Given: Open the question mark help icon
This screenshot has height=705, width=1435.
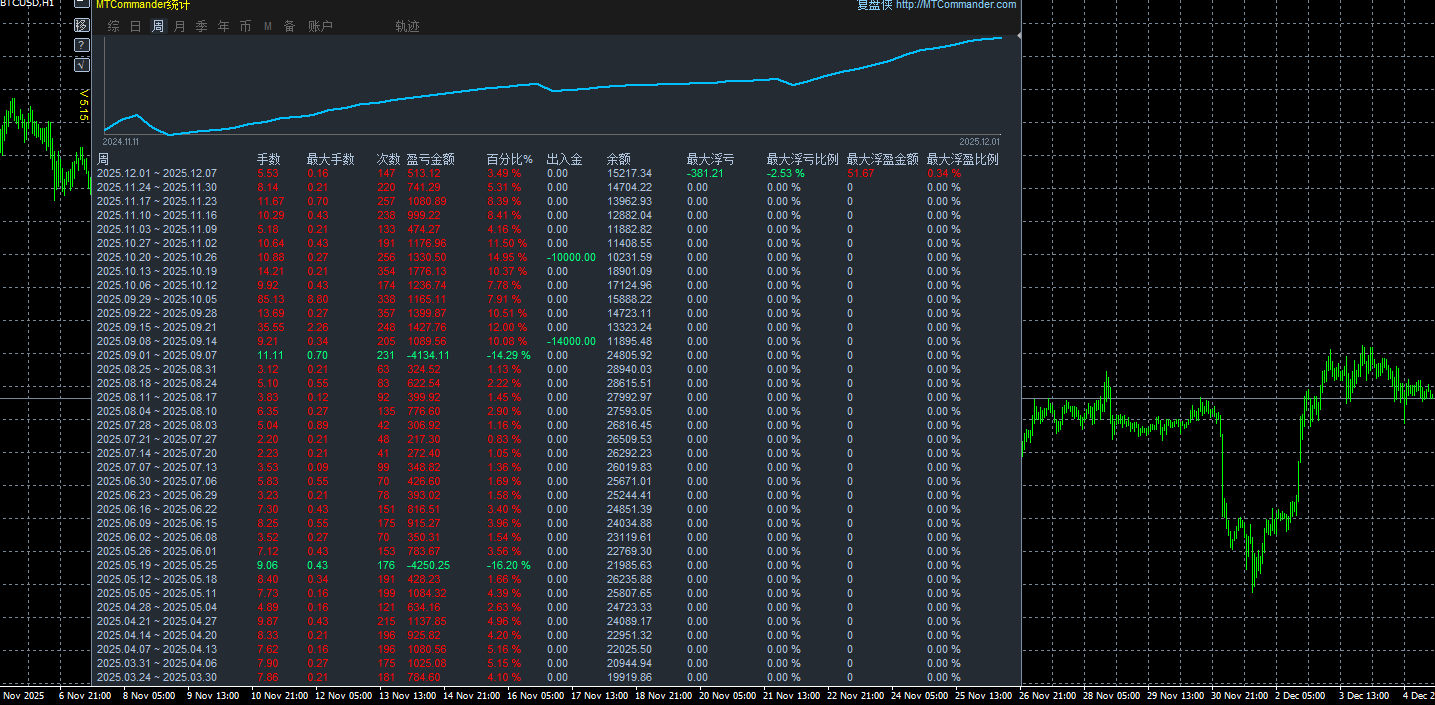Looking at the screenshot, I should coord(82,45).
